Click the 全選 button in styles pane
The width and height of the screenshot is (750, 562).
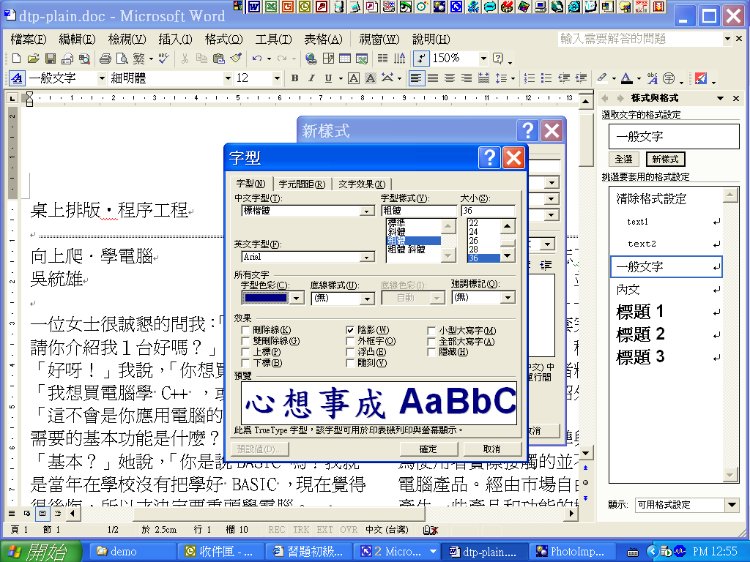point(624,159)
